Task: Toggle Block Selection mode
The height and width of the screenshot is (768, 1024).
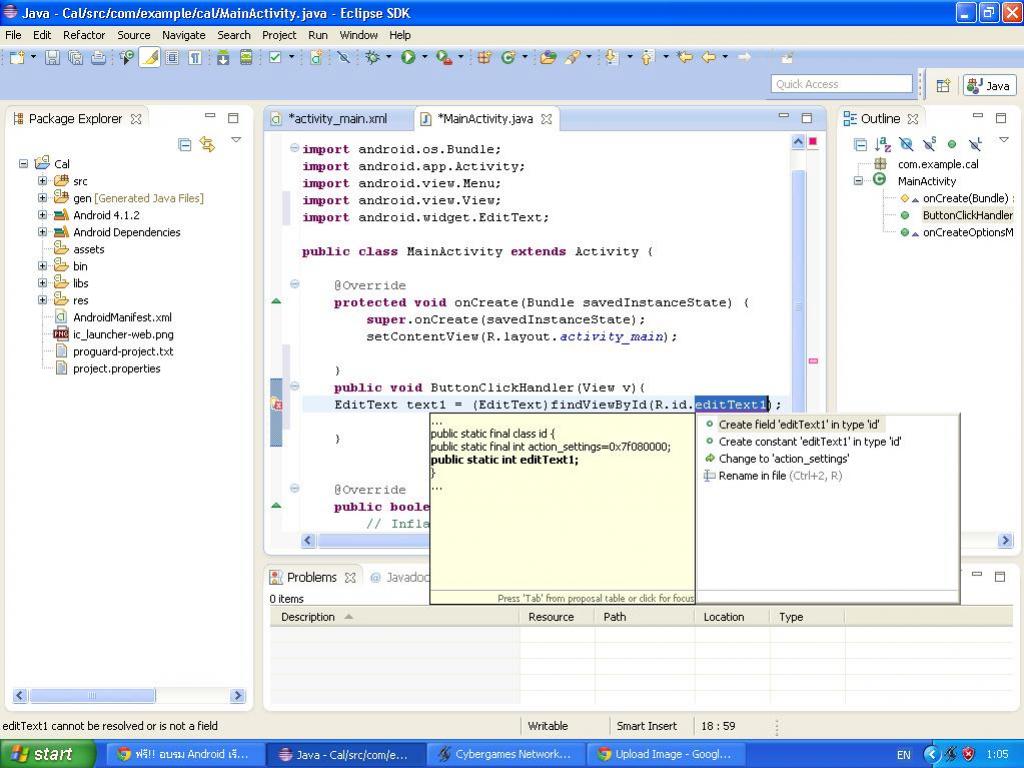Action: click(x=172, y=57)
